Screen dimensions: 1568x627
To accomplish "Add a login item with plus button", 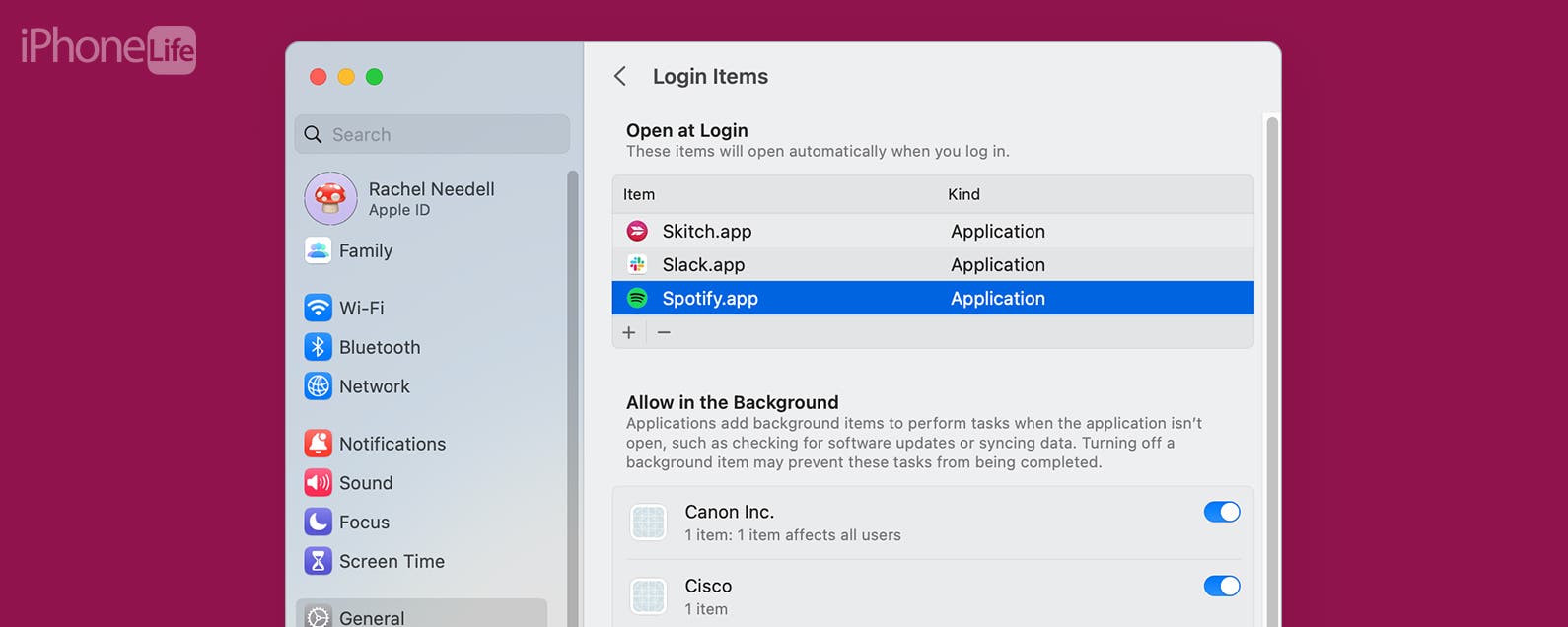I will tap(629, 332).
